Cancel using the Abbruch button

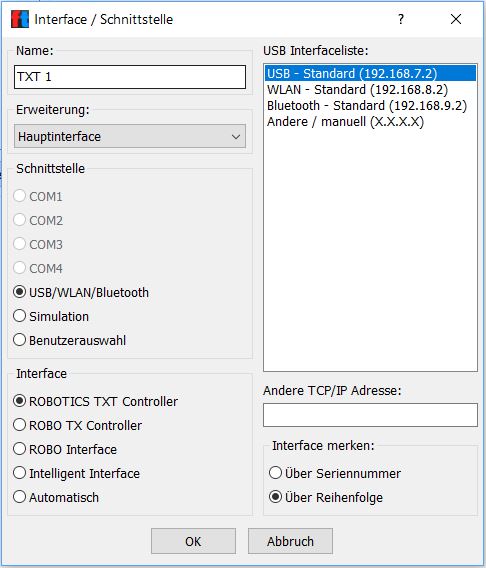click(290, 541)
